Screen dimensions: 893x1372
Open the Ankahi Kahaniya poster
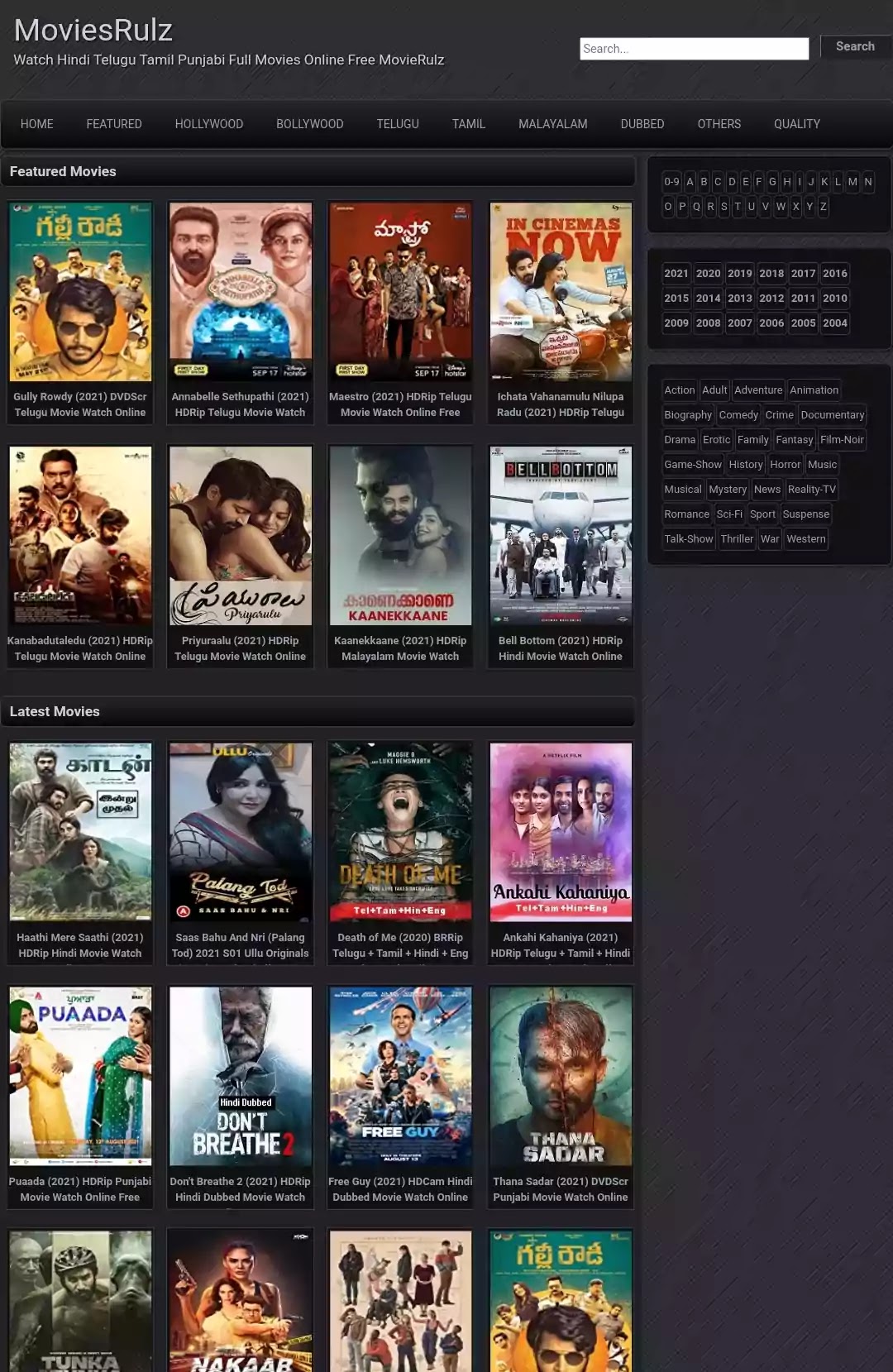pyautogui.click(x=561, y=832)
